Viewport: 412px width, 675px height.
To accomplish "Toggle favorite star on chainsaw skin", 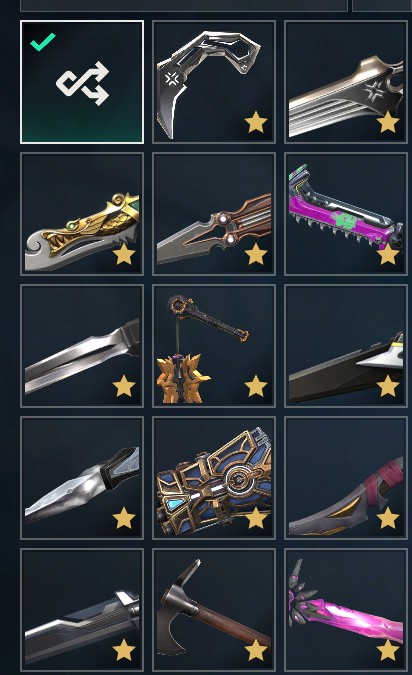I will pyautogui.click(x=388, y=254).
